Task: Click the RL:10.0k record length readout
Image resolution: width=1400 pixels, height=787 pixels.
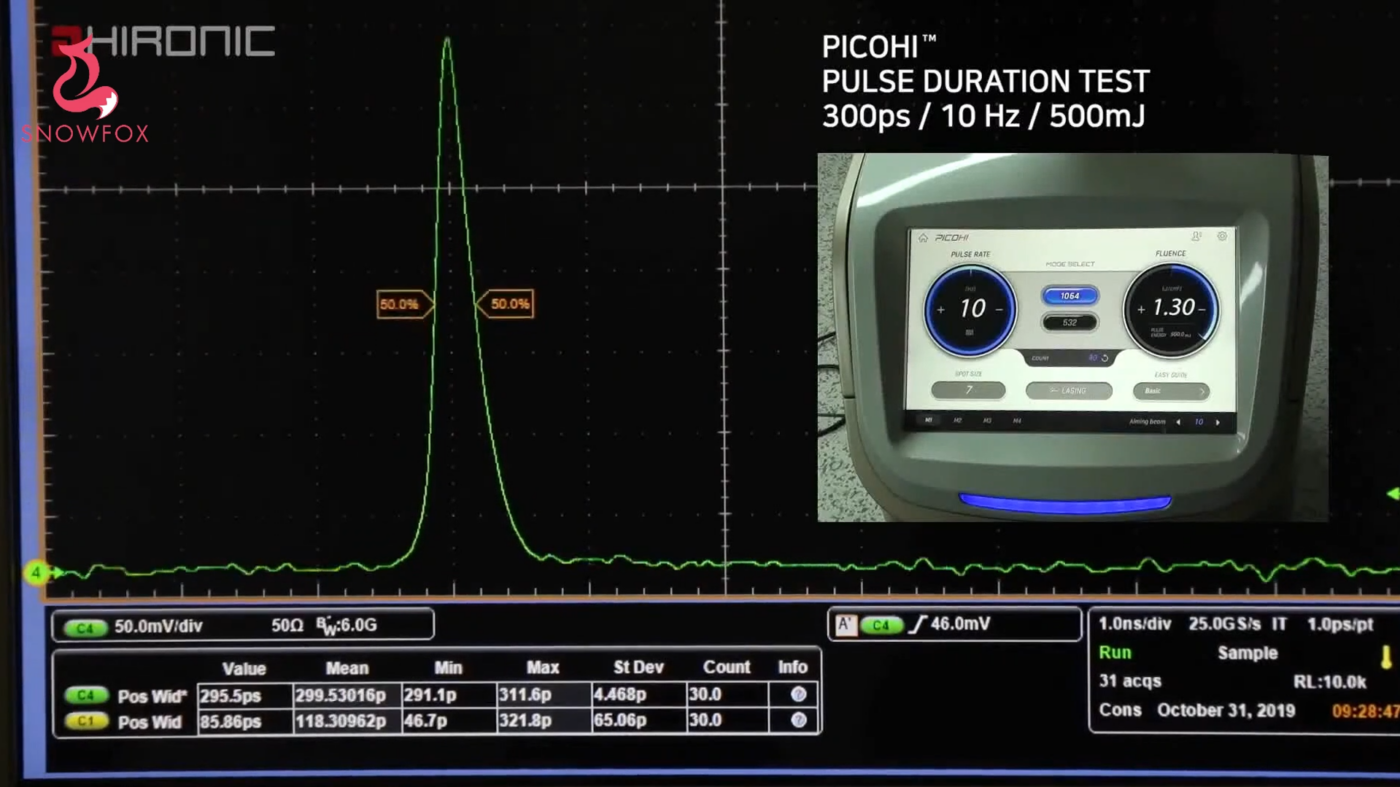Action: 1329,682
